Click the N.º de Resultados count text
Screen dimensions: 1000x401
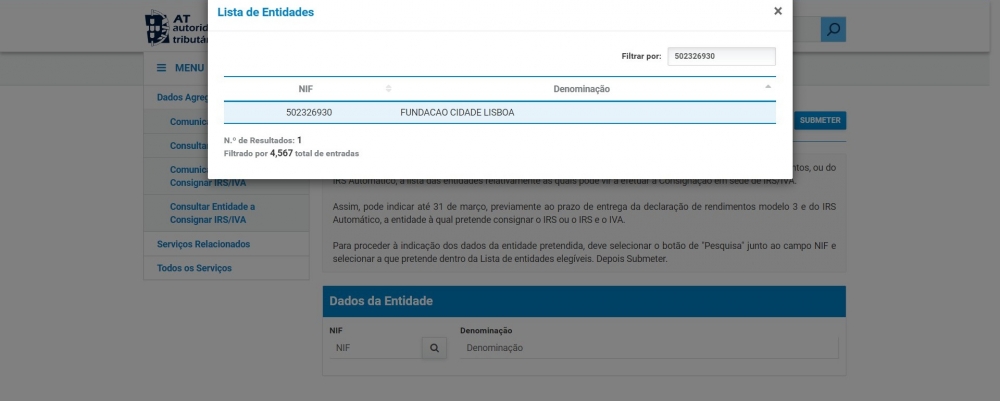tap(263, 140)
